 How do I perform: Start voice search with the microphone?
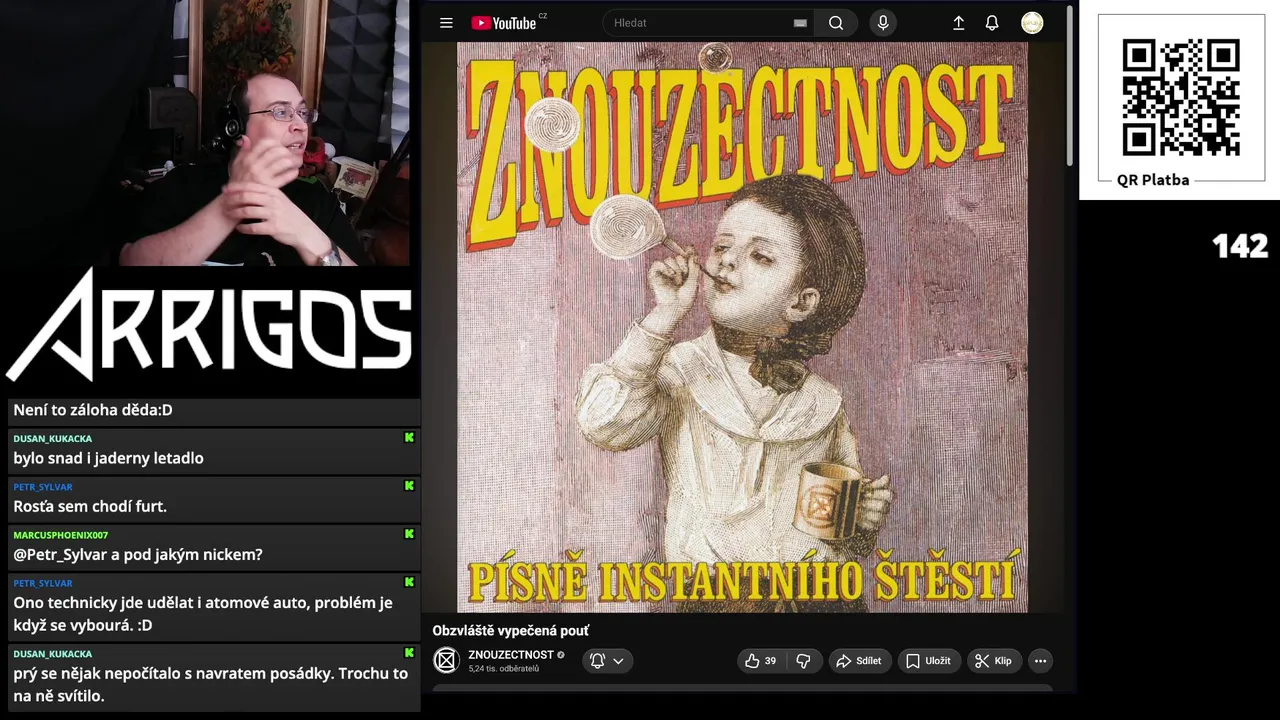[882, 23]
